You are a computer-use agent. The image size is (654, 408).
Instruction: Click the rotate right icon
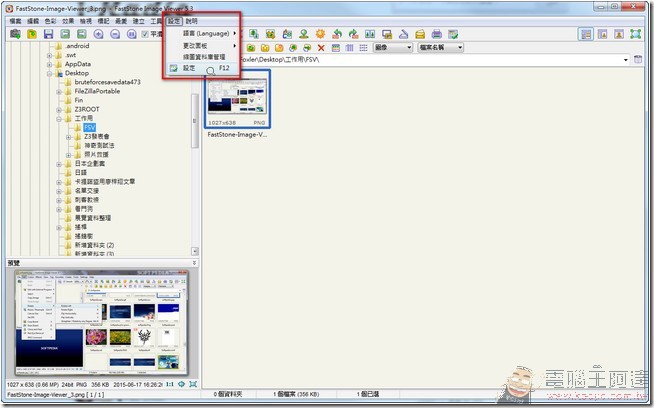coord(353,34)
